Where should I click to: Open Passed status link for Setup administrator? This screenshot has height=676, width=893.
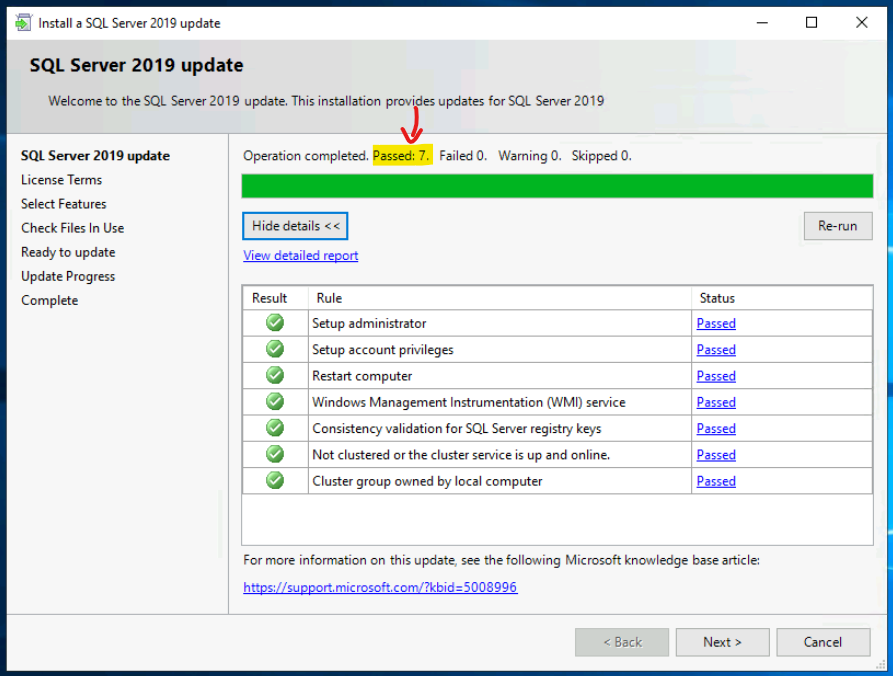click(x=716, y=324)
